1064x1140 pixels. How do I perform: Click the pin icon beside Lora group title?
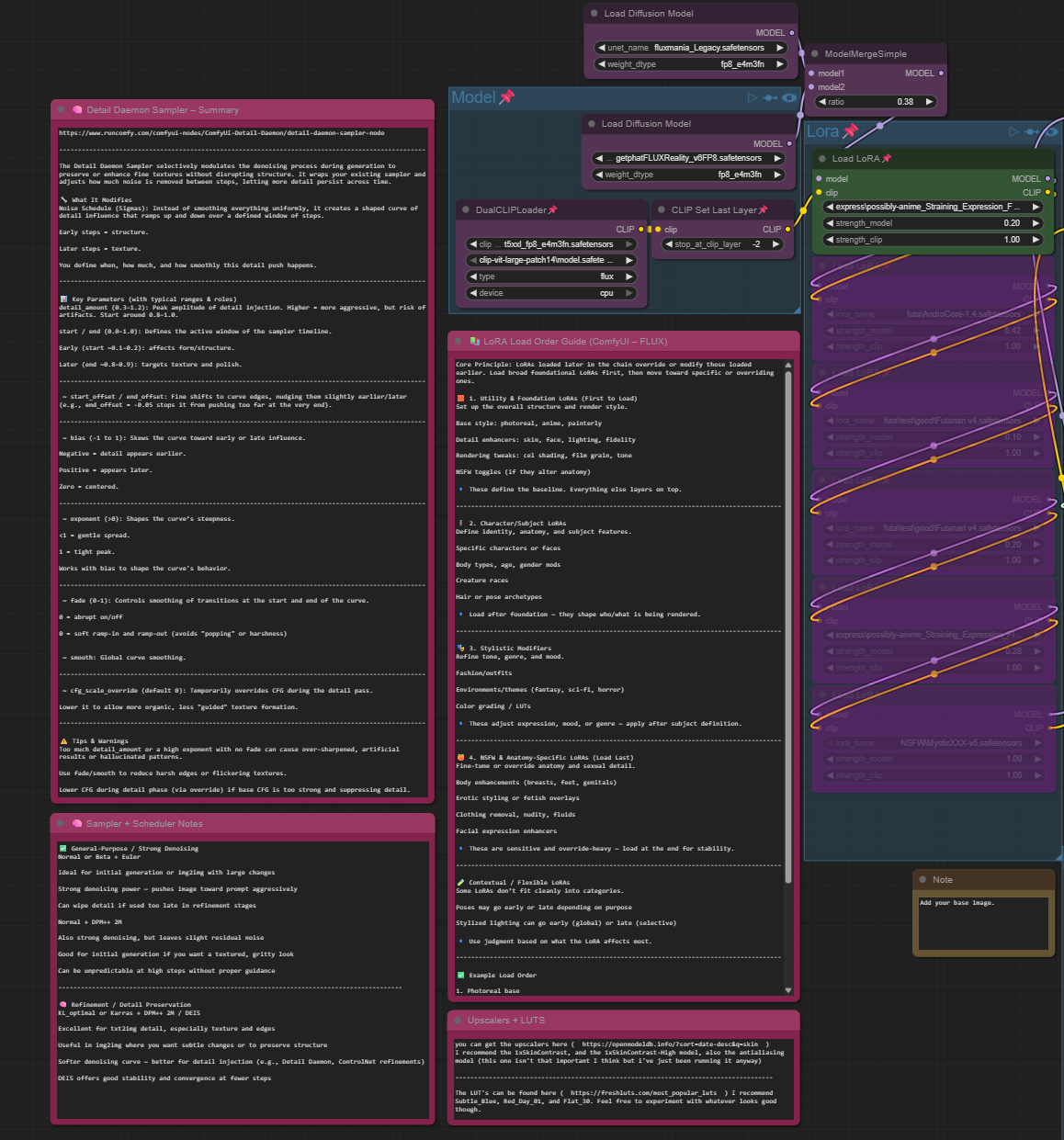point(850,131)
